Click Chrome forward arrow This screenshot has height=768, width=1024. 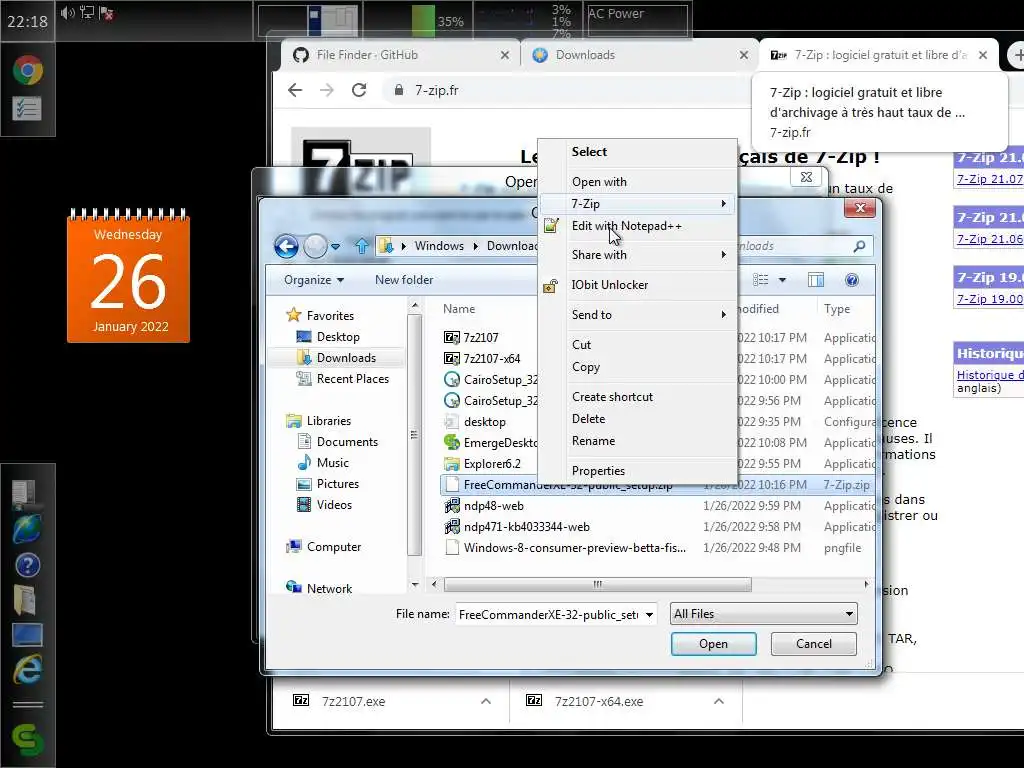pyautogui.click(x=327, y=90)
